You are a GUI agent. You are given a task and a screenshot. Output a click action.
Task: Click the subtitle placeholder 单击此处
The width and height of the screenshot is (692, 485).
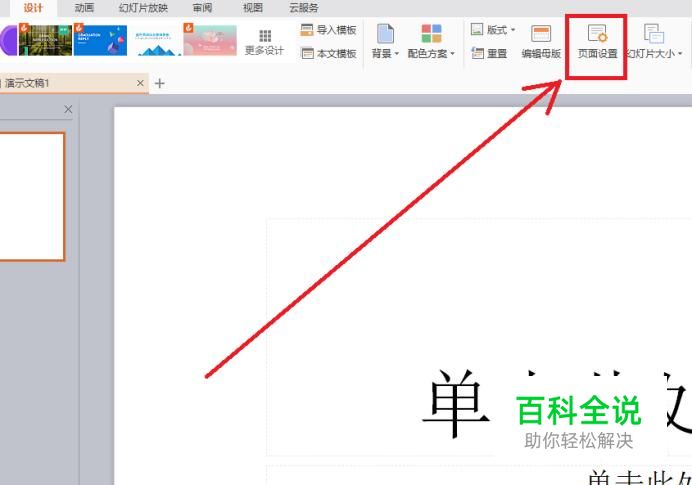tap(639, 478)
